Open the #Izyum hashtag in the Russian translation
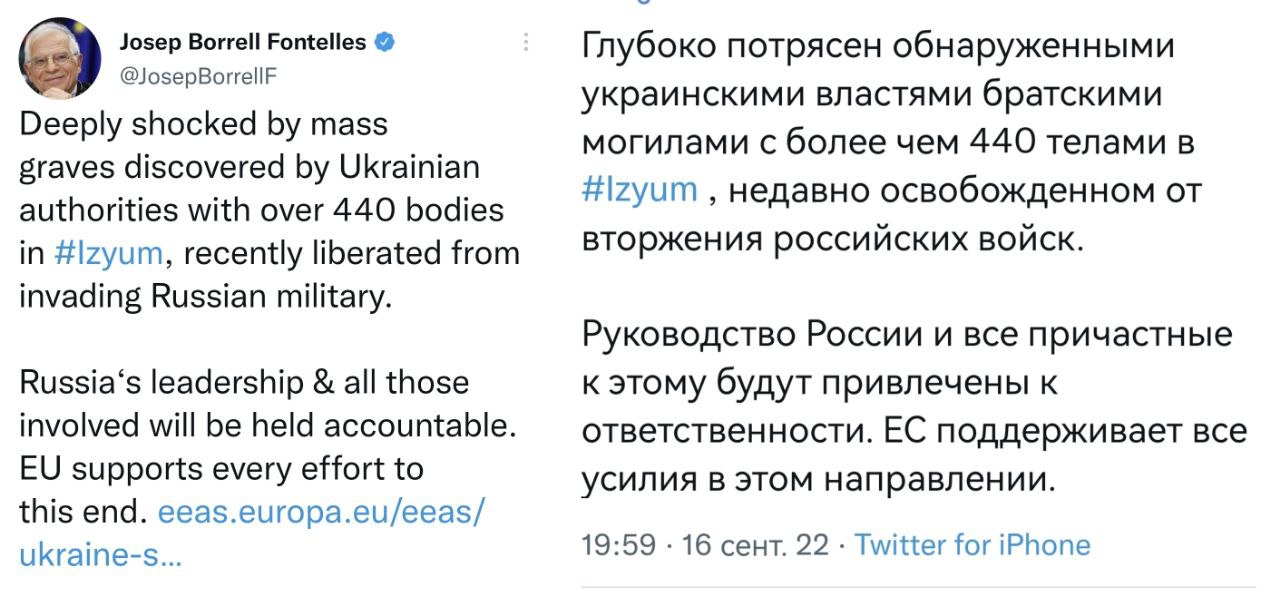1280x589 pixels. [x=639, y=190]
